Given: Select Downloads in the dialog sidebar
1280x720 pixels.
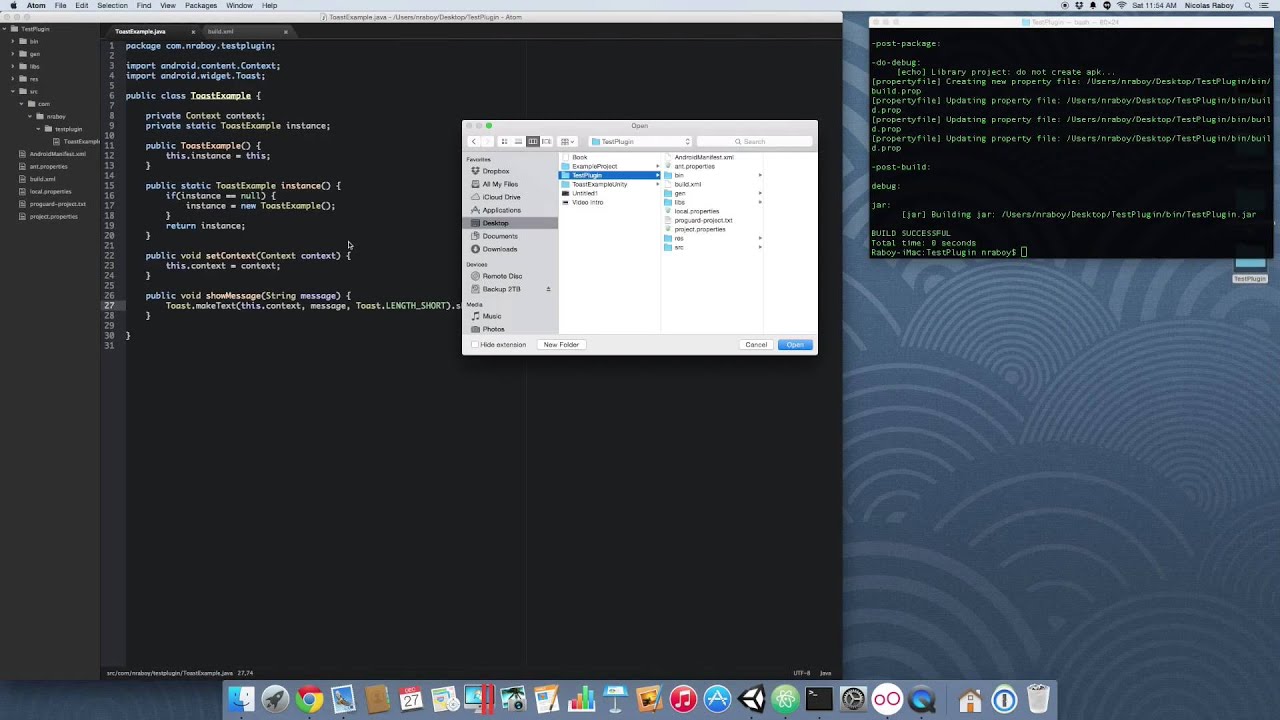Looking at the screenshot, I should coord(500,249).
